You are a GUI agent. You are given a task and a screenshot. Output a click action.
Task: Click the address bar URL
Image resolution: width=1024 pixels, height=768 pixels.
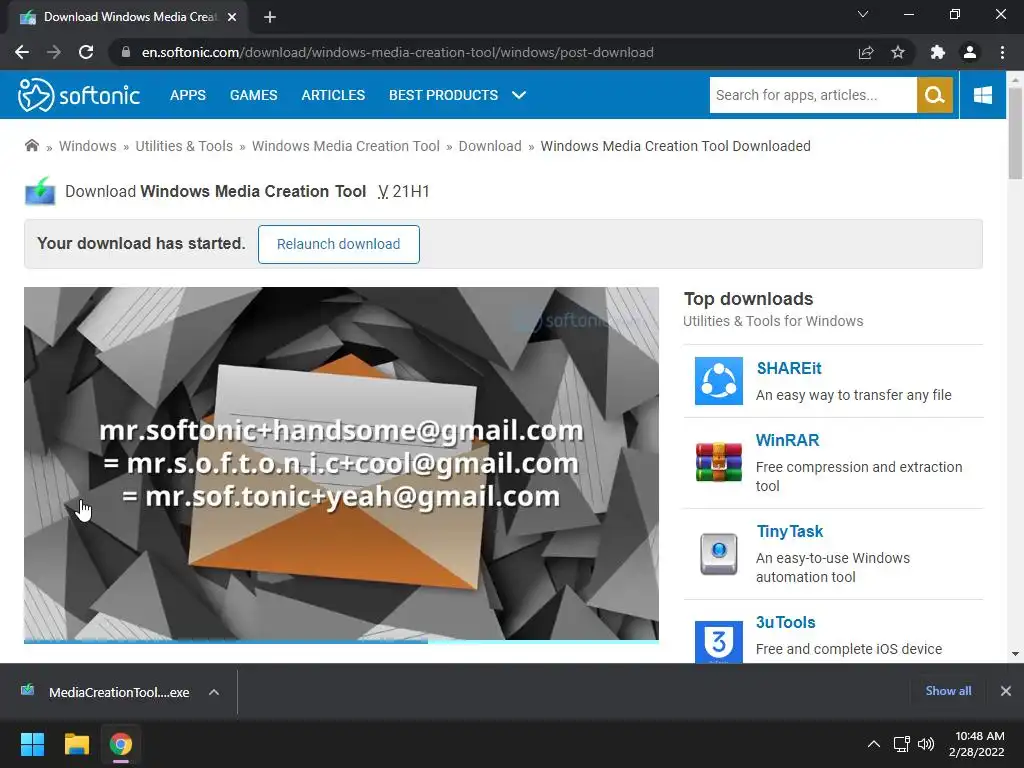click(x=397, y=52)
